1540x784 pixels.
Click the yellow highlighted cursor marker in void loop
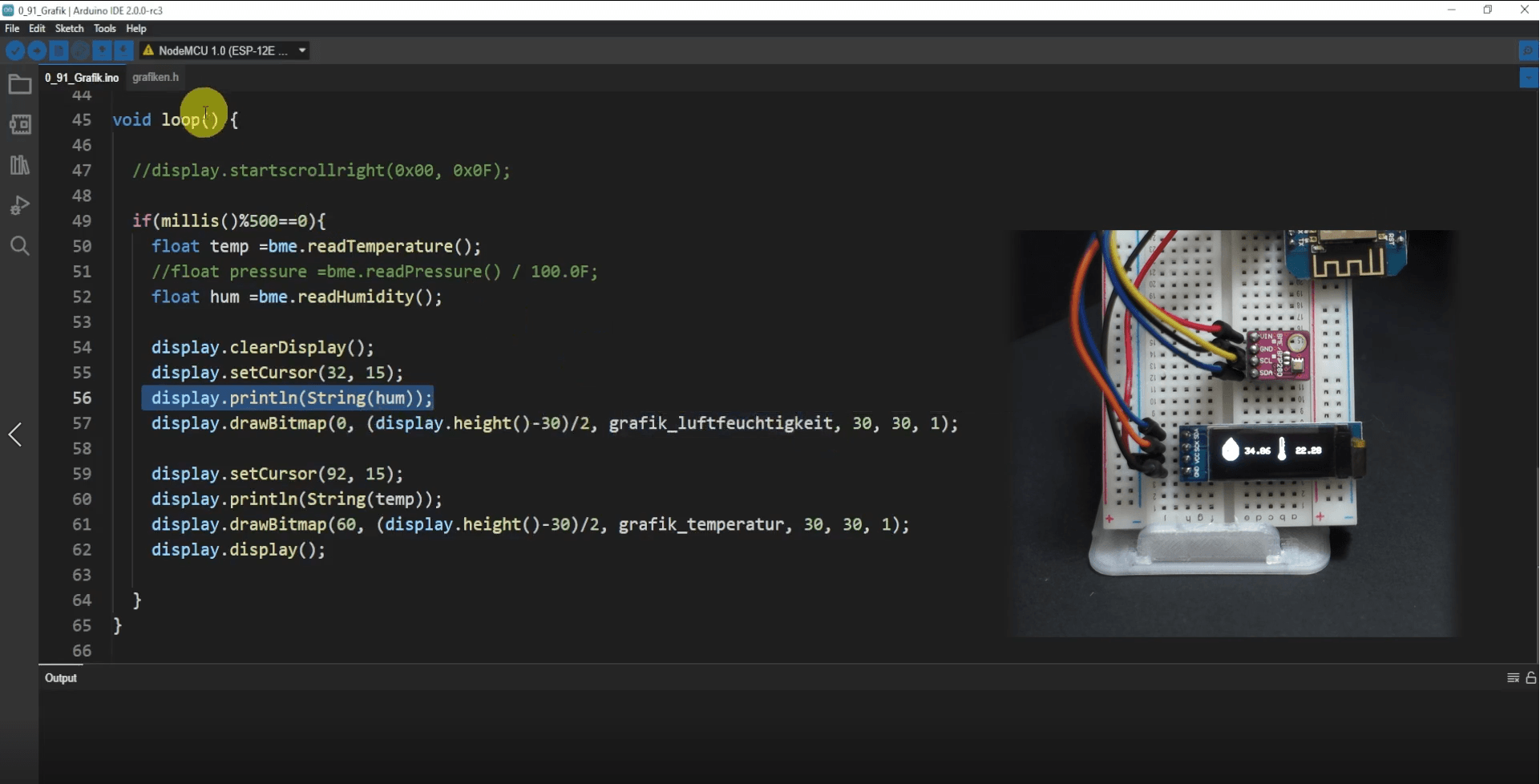pyautogui.click(x=205, y=114)
